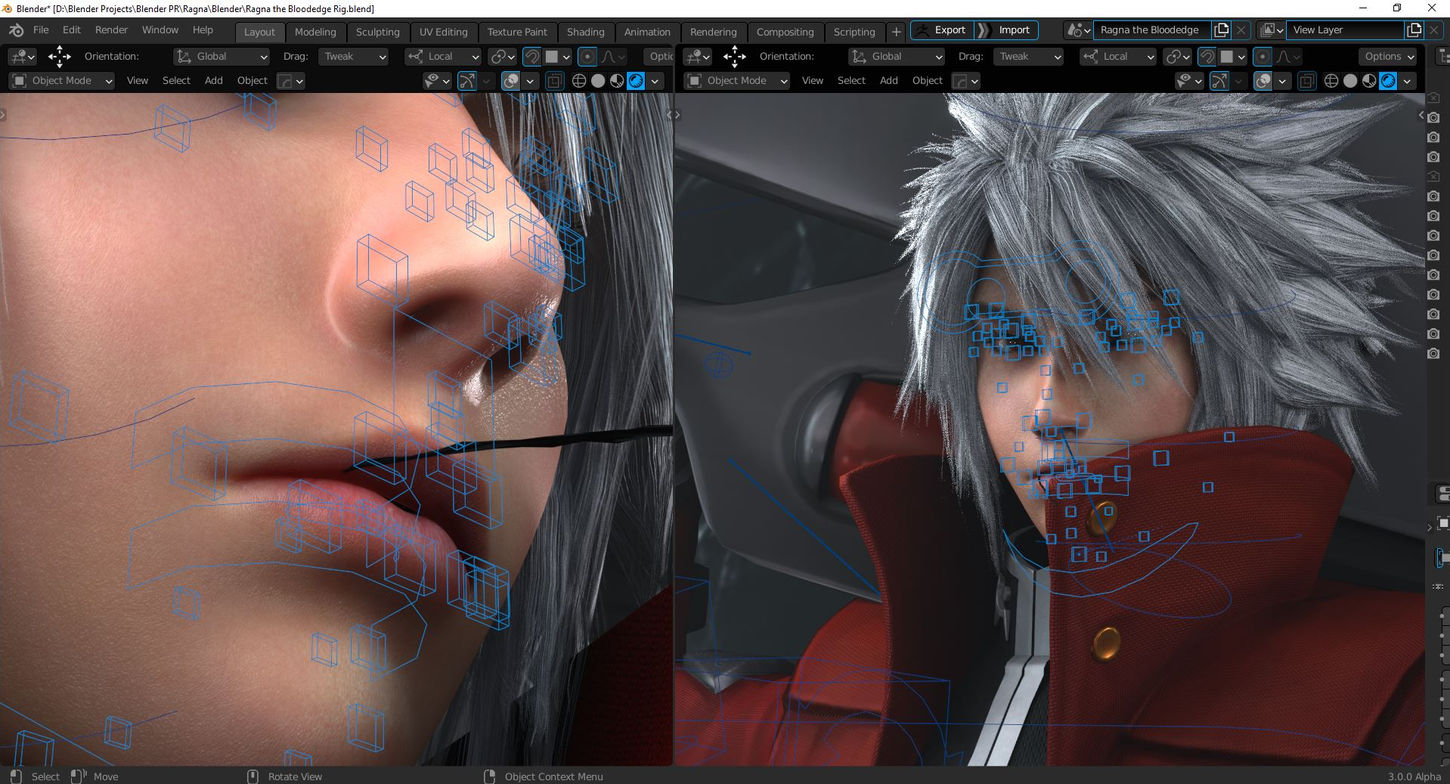Open Drag Tweak dropdown in right viewport

point(1029,56)
